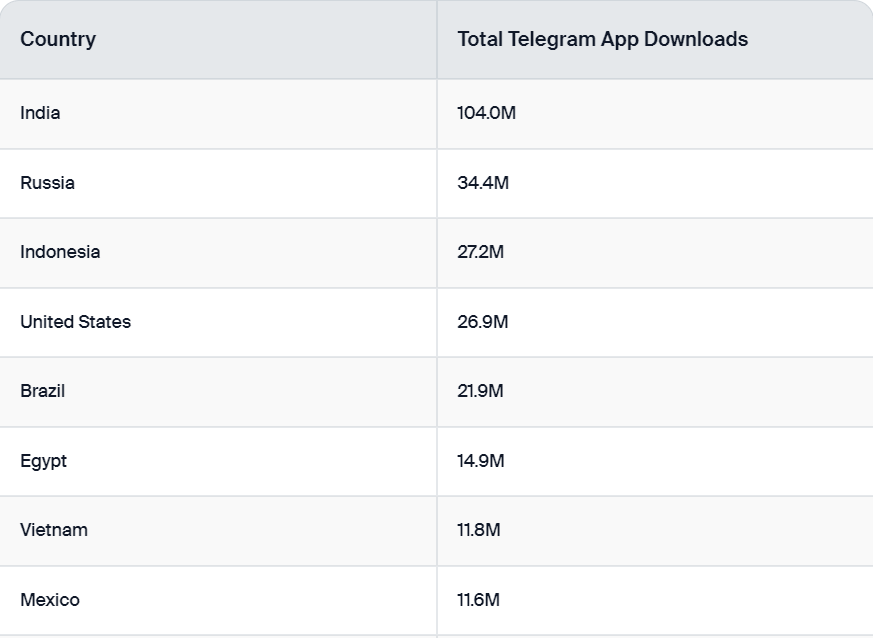
Task: Click the 21.9M downloads value
Action: click(480, 391)
